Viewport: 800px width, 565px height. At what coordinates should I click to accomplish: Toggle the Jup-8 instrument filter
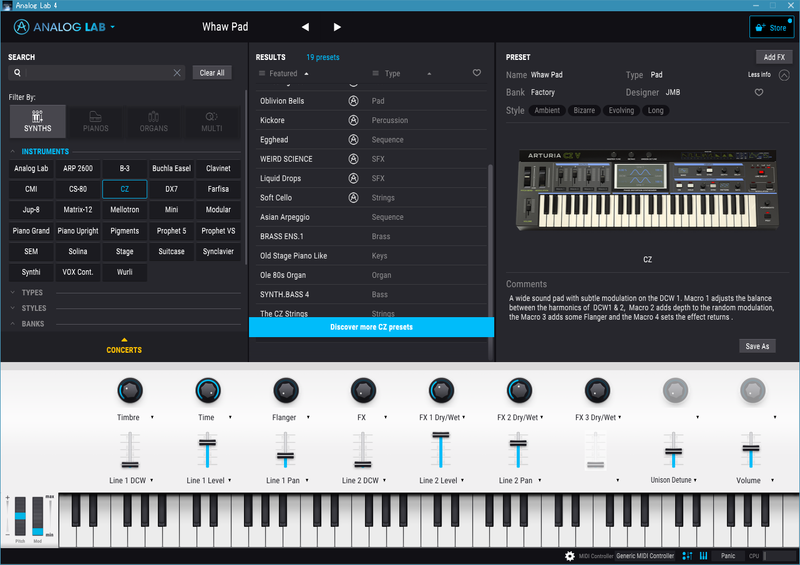[31, 210]
